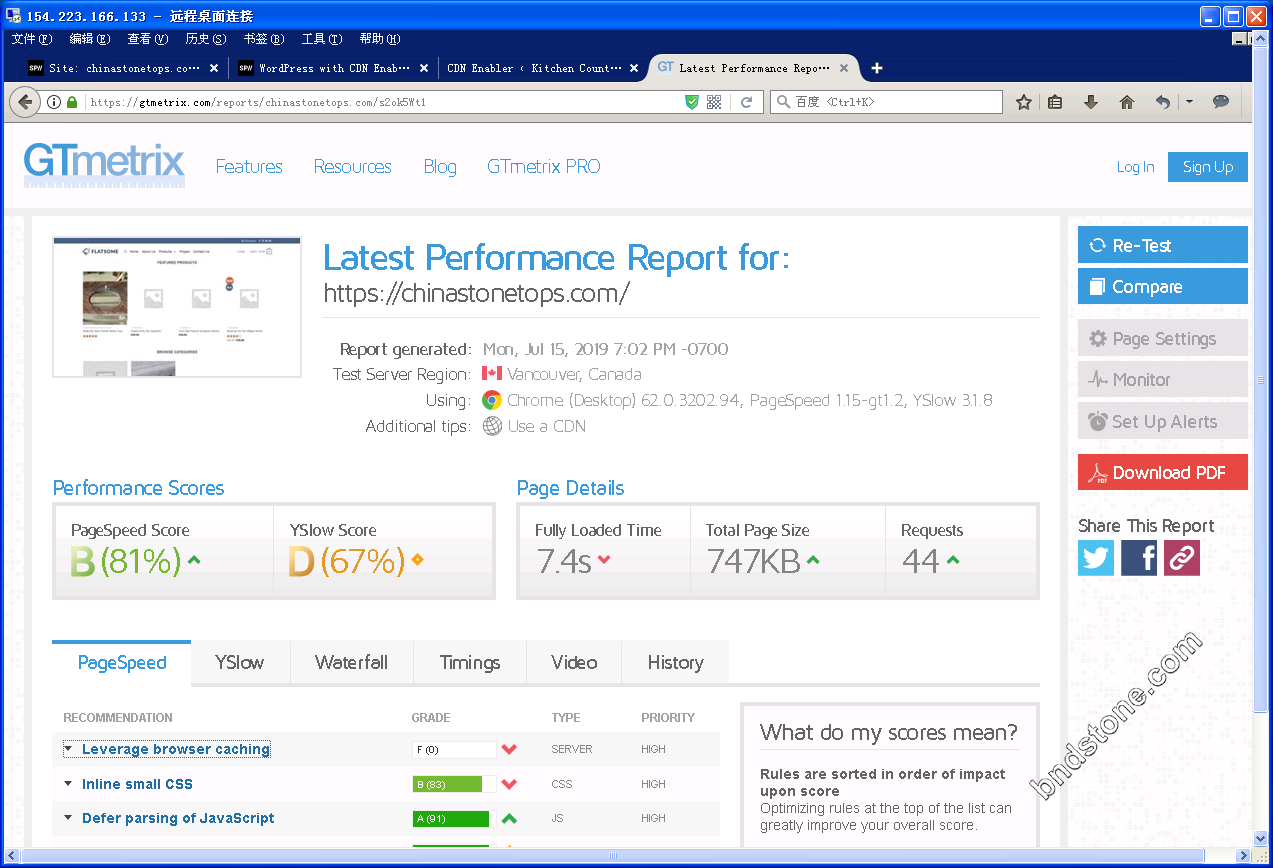The width and height of the screenshot is (1273, 868).
Task: Click the F (0) grade bar
Action: [x=454, y=749]
